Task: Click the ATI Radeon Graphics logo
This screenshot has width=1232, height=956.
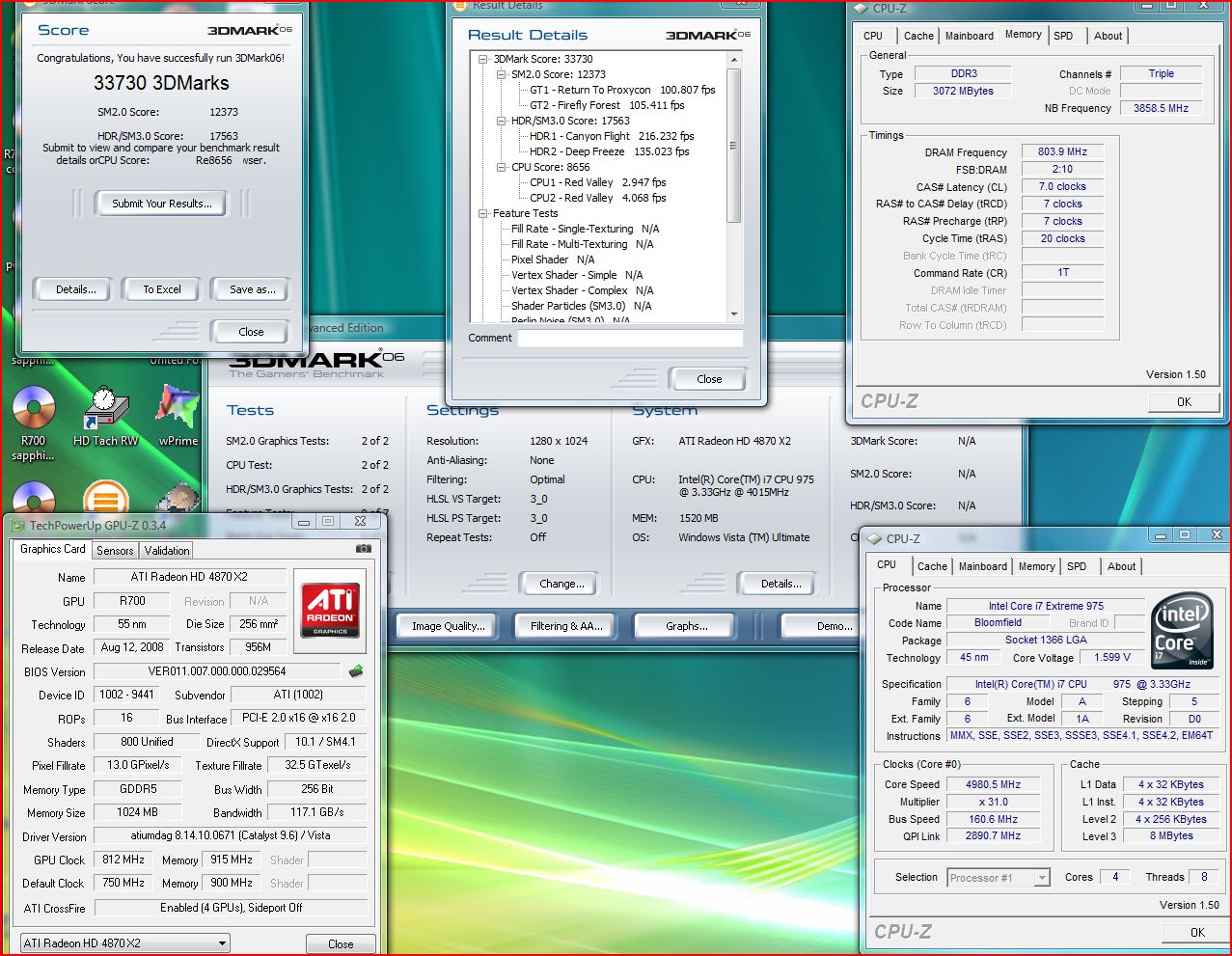Action: click(x=330, y=610)
